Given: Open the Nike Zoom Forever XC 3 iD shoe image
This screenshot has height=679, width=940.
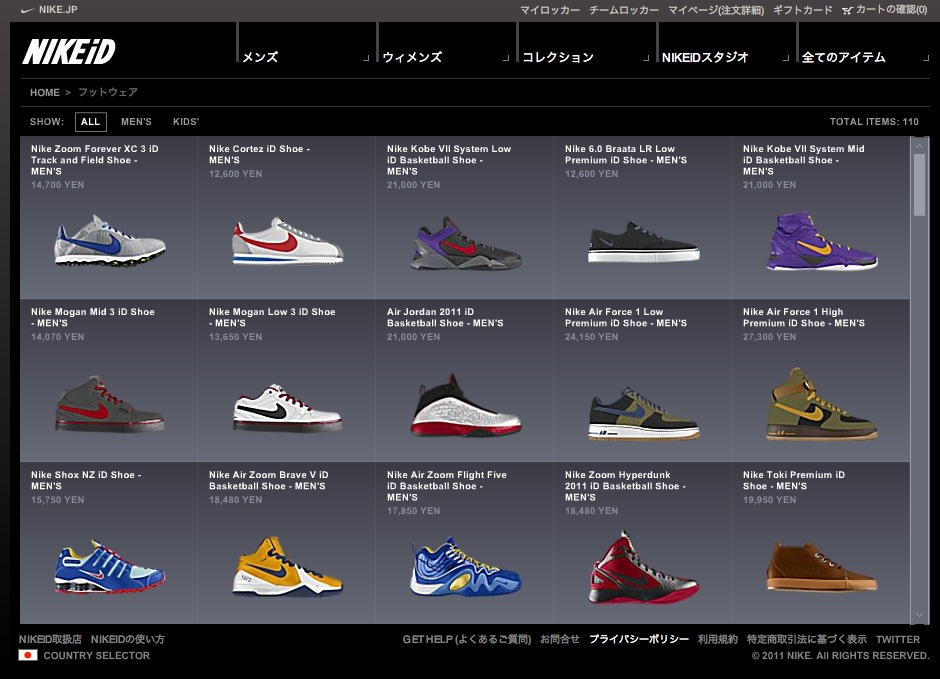Looking at the screenshot, I should click(x=110, y=241).
